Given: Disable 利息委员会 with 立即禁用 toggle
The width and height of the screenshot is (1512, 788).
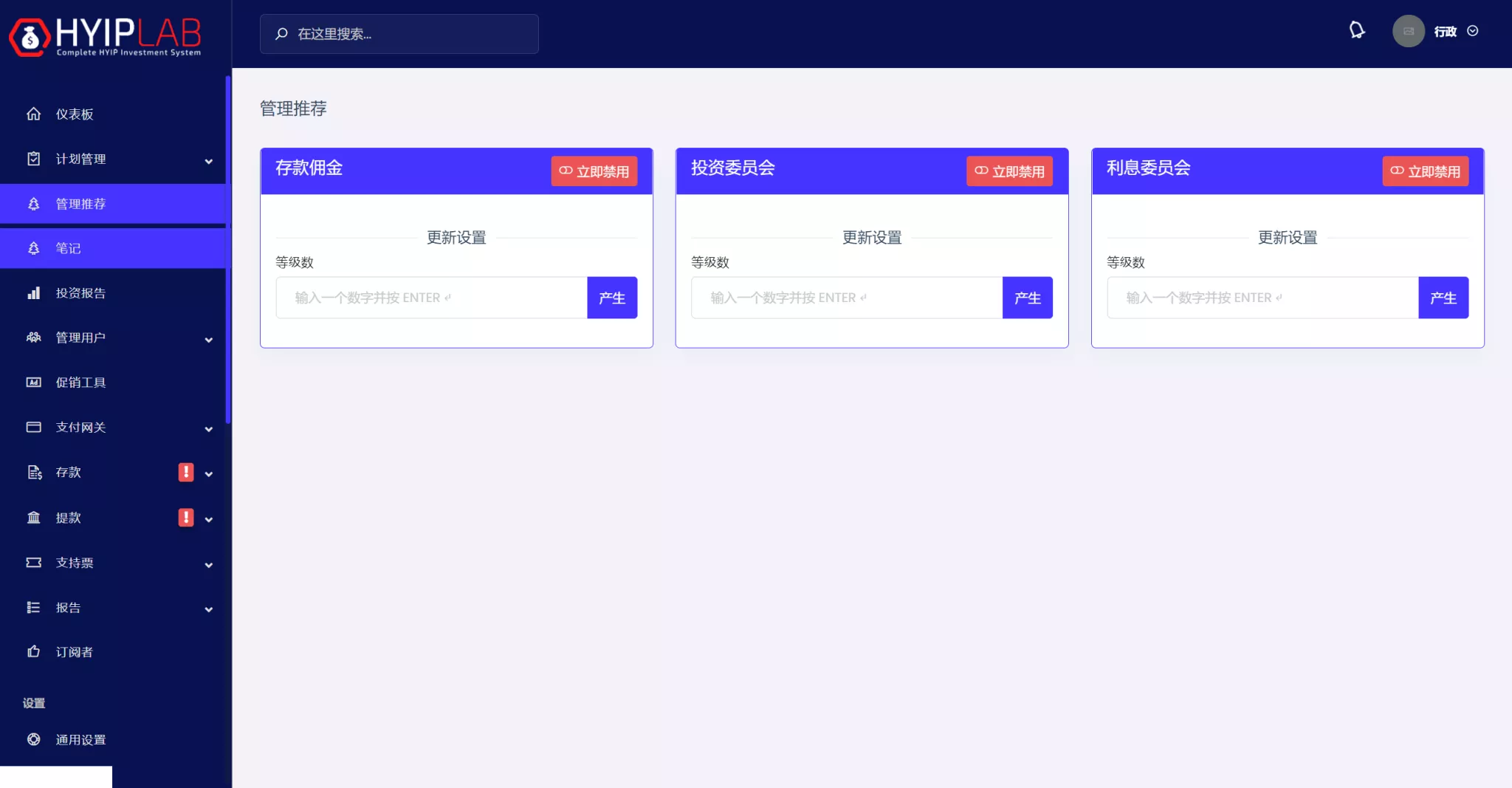Looking at the screenshot, I should (x=1425, y=171).
